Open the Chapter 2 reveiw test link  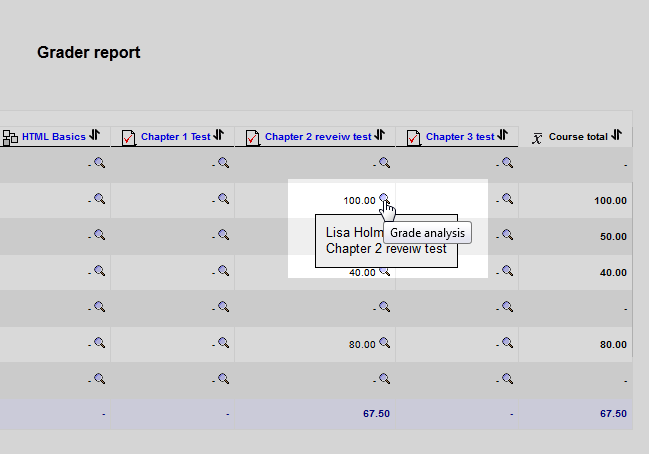[318, 137]
